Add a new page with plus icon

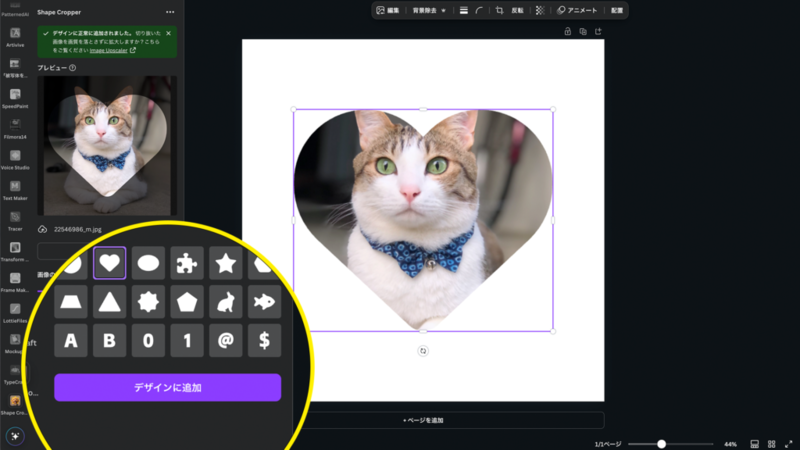click(x=598, y=32)
